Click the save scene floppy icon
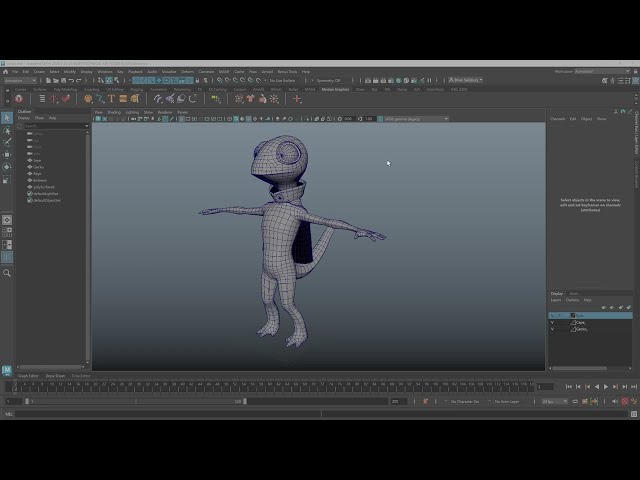The height and width of the screenshot is (480, 640). click(x=63, y=80)
